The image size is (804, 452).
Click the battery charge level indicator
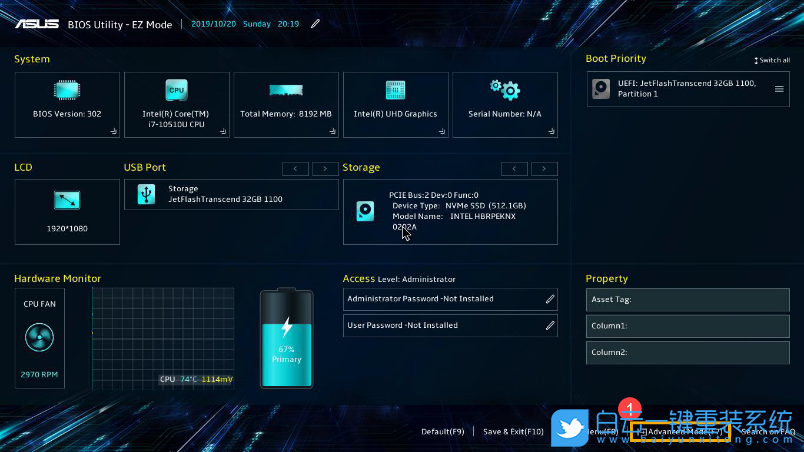click(x=287, y=340)
